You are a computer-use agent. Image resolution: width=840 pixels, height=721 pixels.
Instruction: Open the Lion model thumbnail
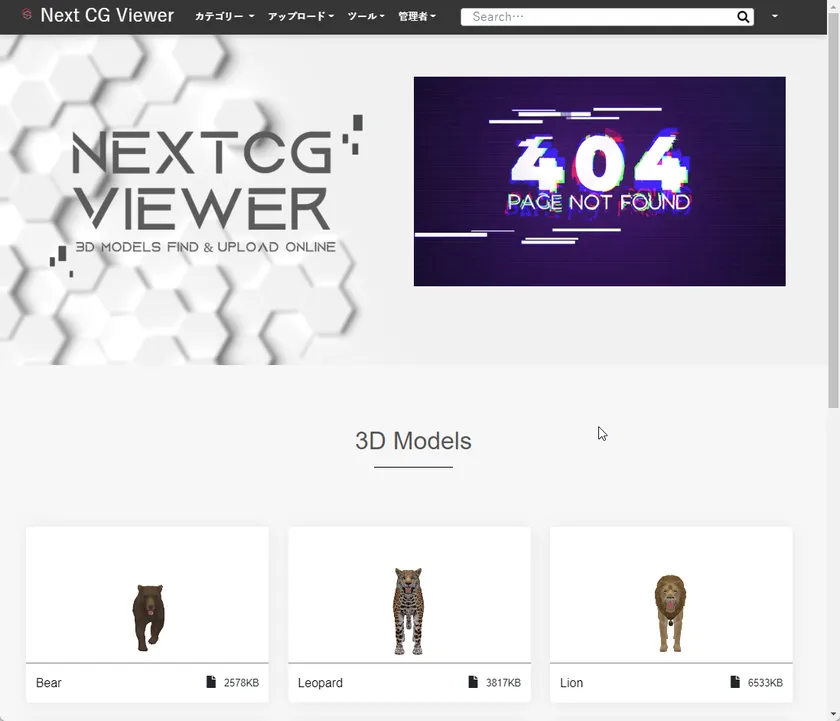click(671, 595)
